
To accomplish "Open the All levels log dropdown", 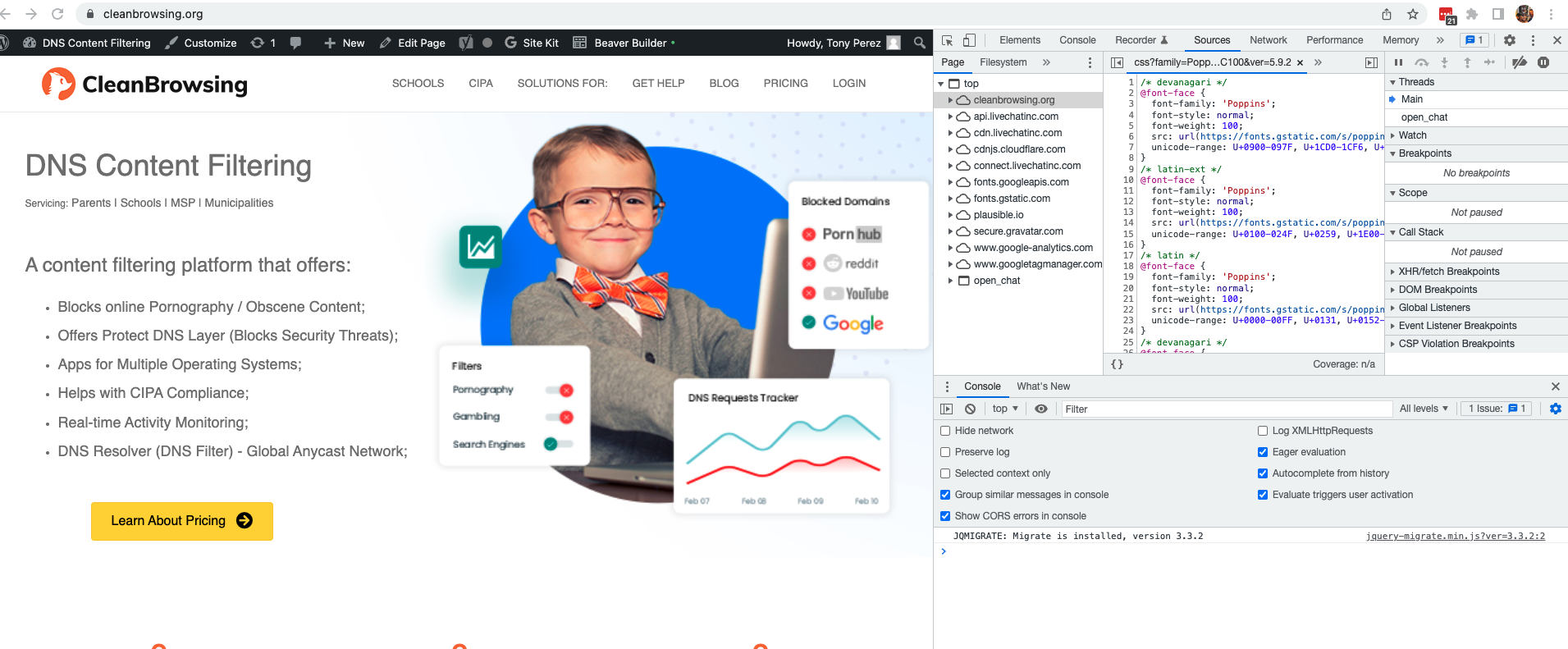I will pyautogui.click(x=1424, y=409).
